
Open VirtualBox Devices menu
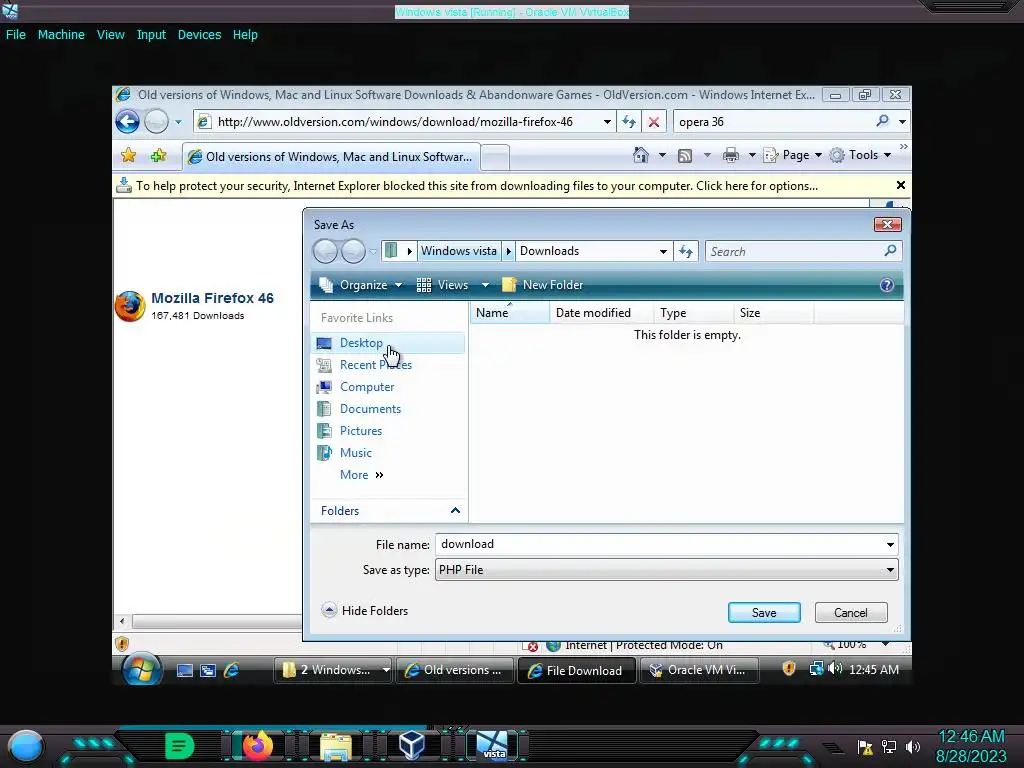tap(199, 35)
